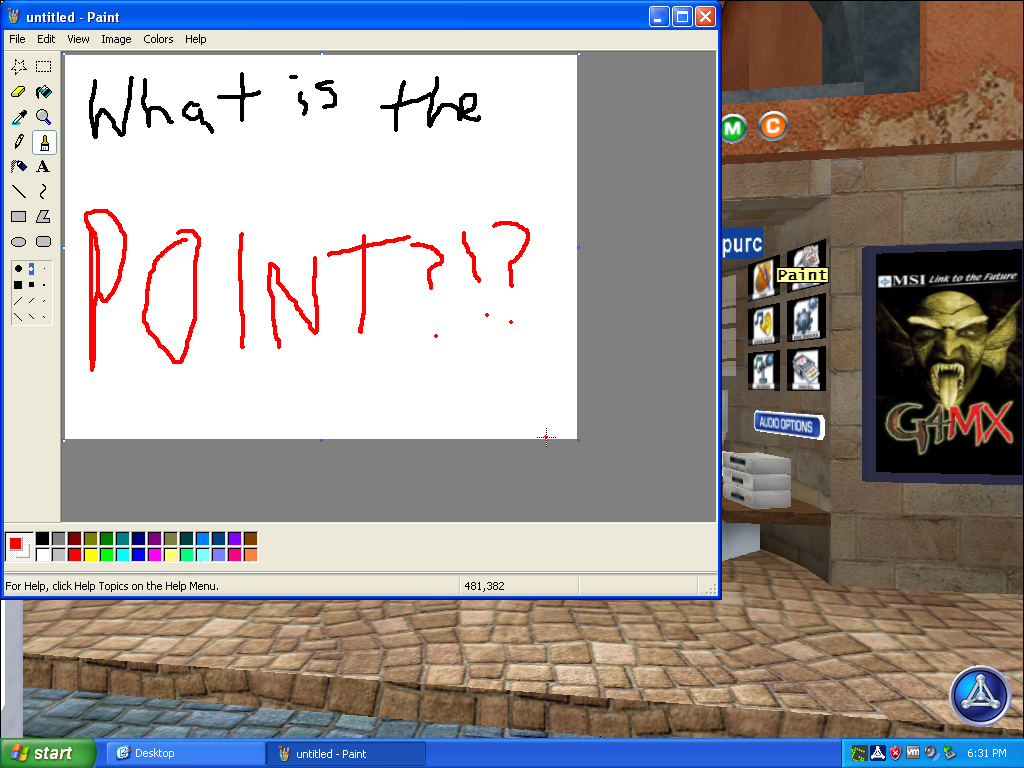Open the Colors menu
This screenshot has height=768, width=1024.
pos(158,39)
